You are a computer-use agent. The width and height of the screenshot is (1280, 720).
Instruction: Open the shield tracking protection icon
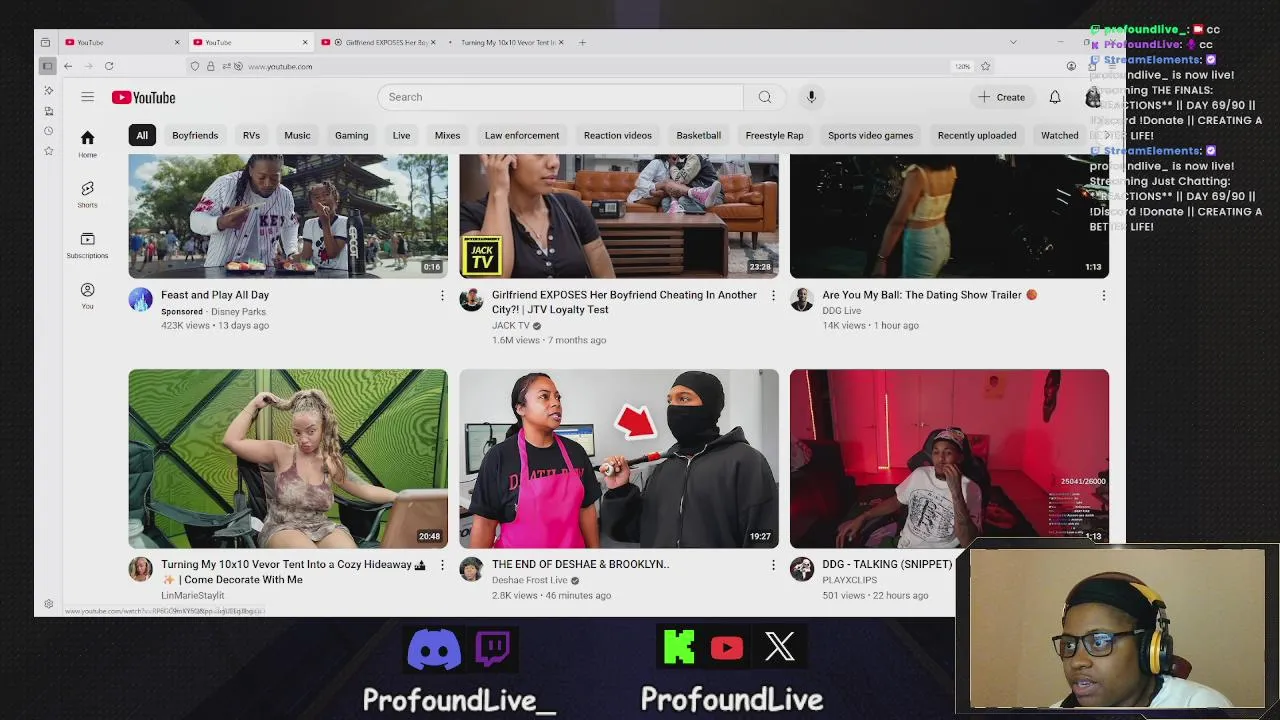(195, 66)
